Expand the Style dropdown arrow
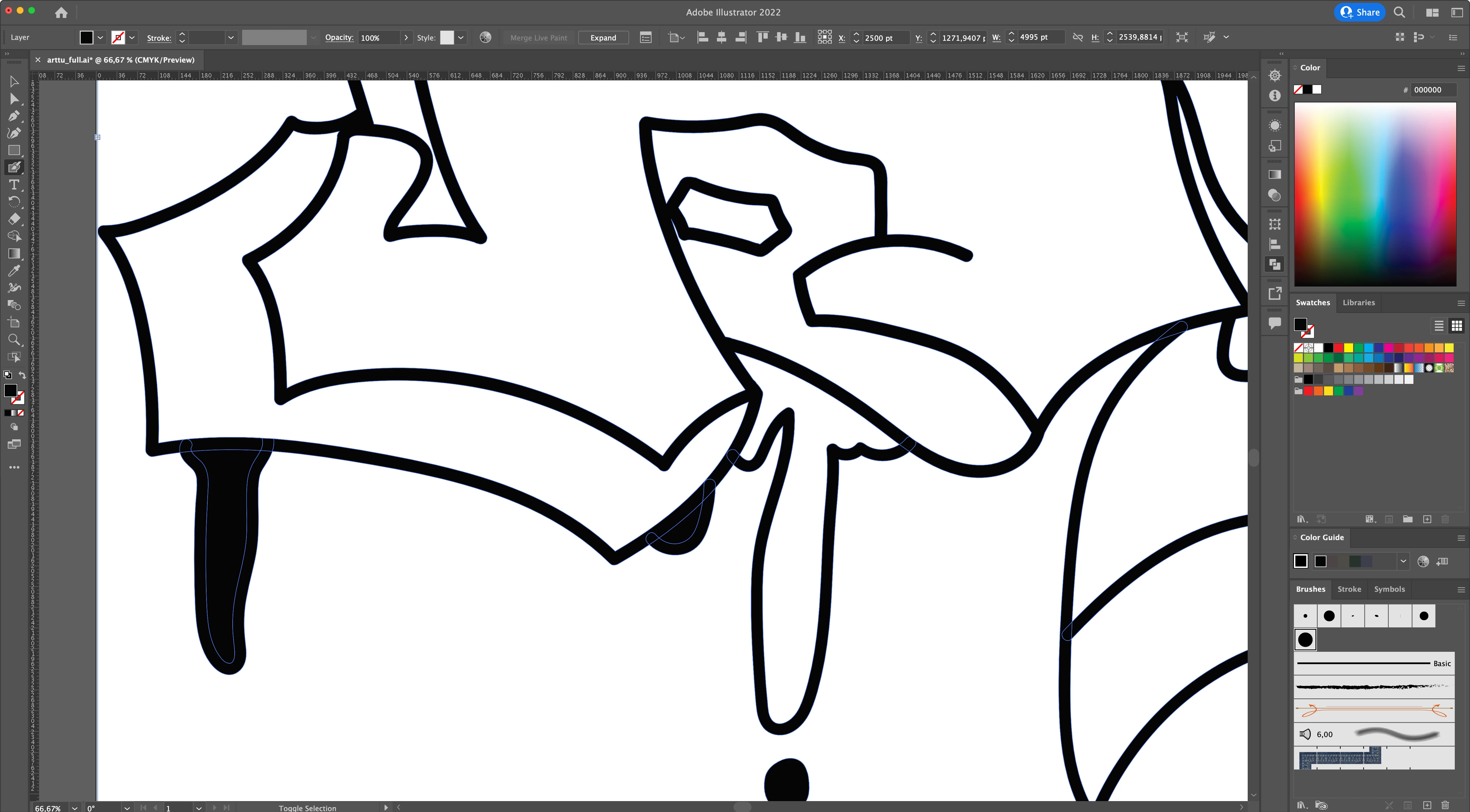Screen dimensions: 1470x812 pos(460,38)
